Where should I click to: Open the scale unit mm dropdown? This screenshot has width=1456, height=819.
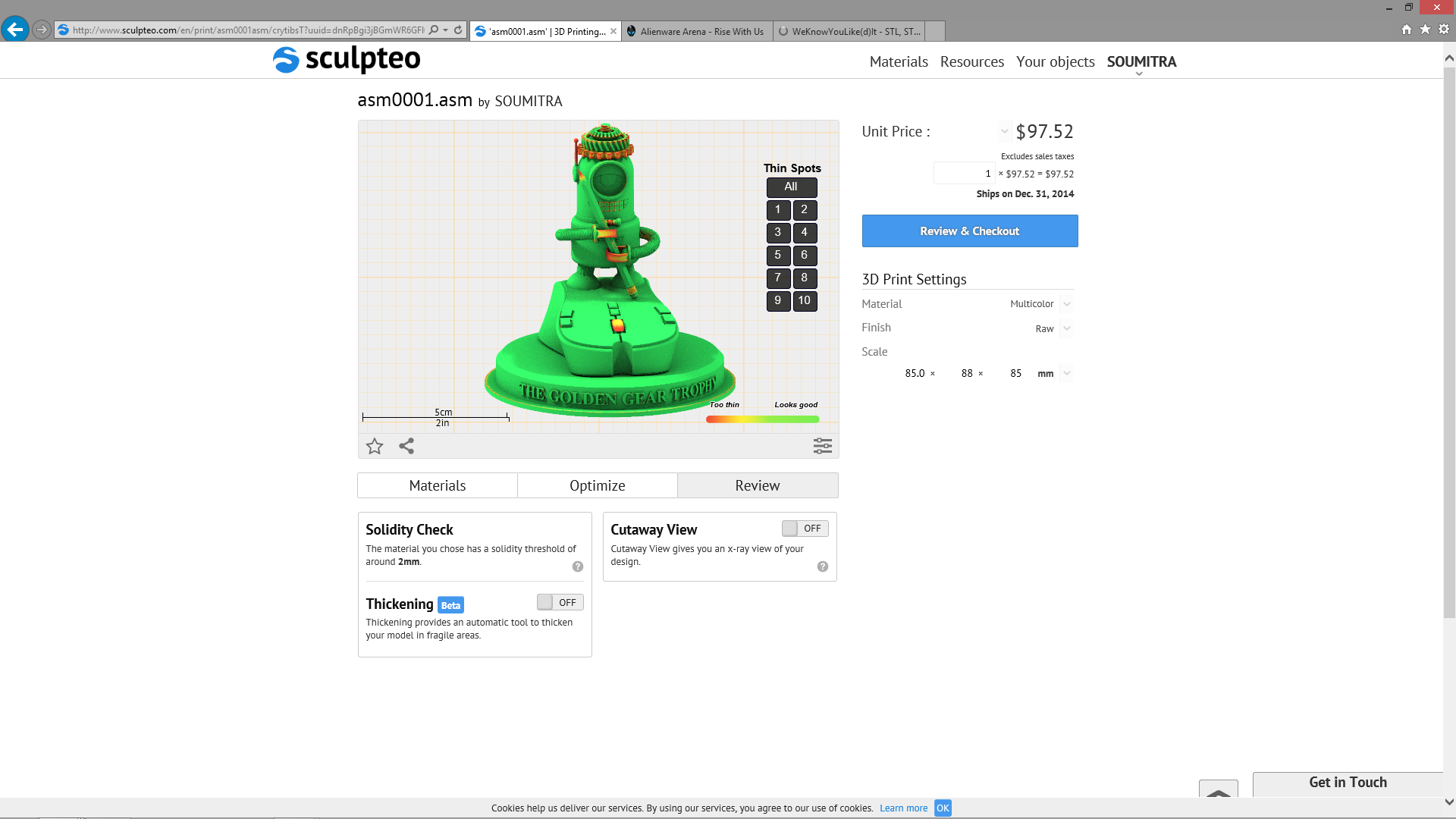pyautogui.click(x=1067, y=373)
